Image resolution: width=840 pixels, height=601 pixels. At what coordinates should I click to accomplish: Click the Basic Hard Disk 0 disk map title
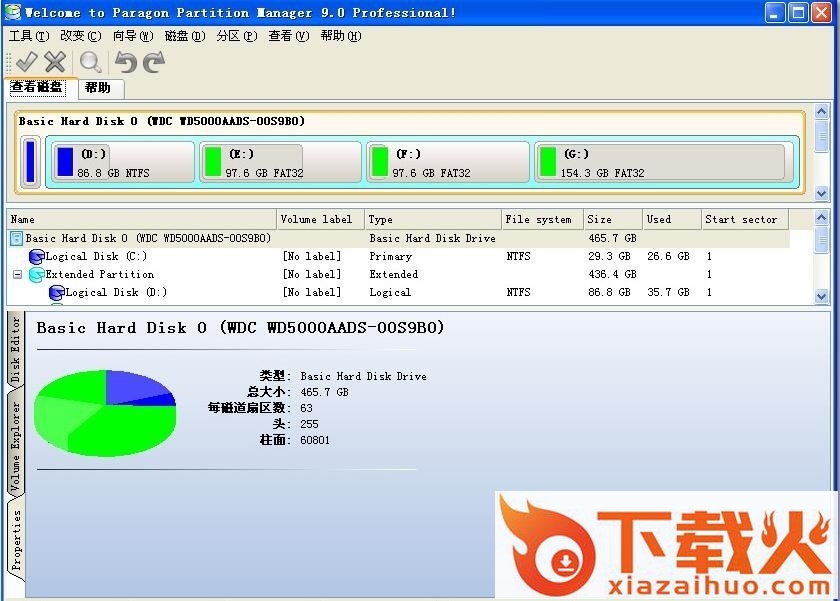coord(162,122)
